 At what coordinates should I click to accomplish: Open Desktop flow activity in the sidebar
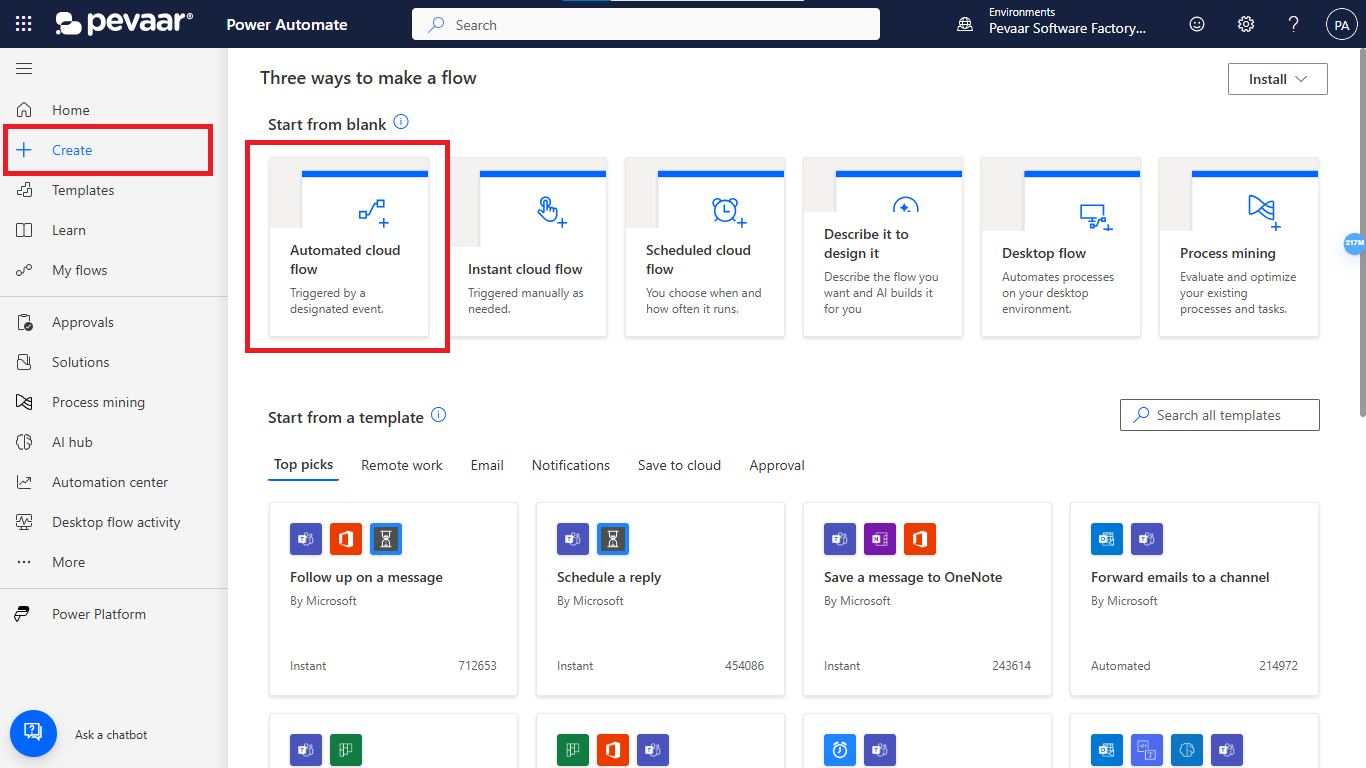114,522
